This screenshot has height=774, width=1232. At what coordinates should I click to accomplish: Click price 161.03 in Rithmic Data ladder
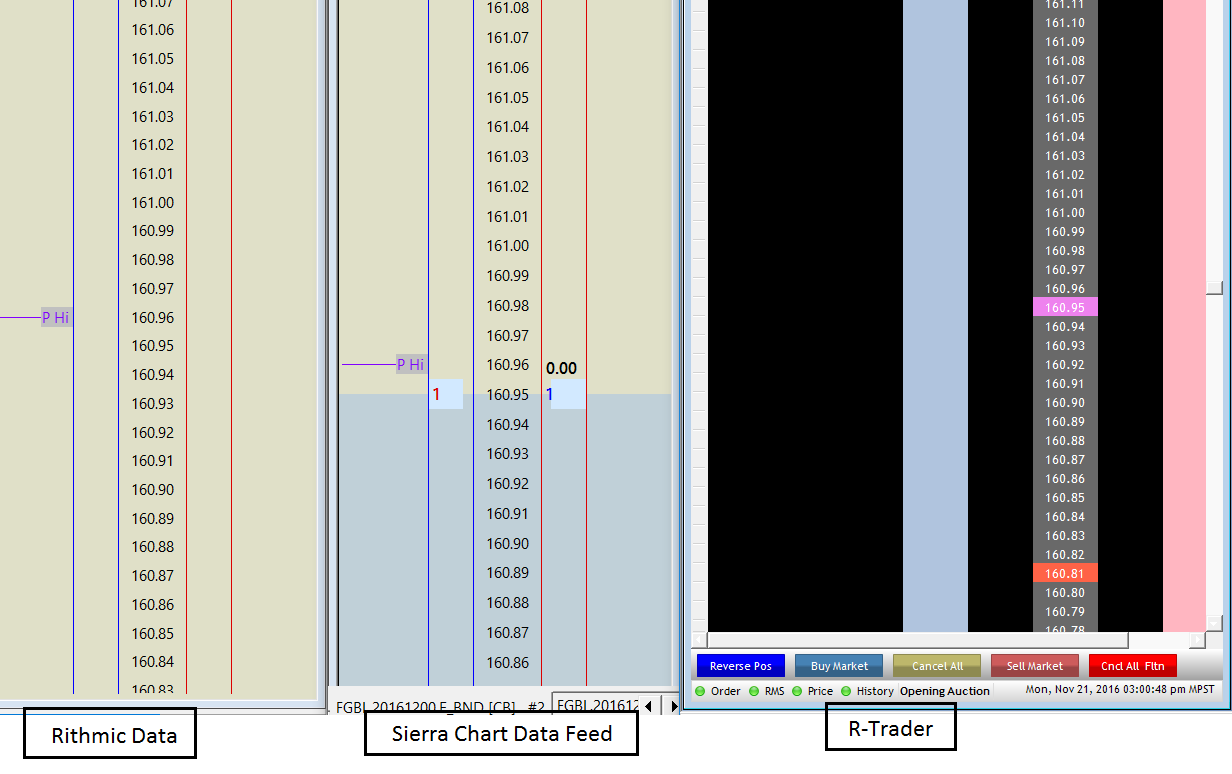(x=153, y=117)
